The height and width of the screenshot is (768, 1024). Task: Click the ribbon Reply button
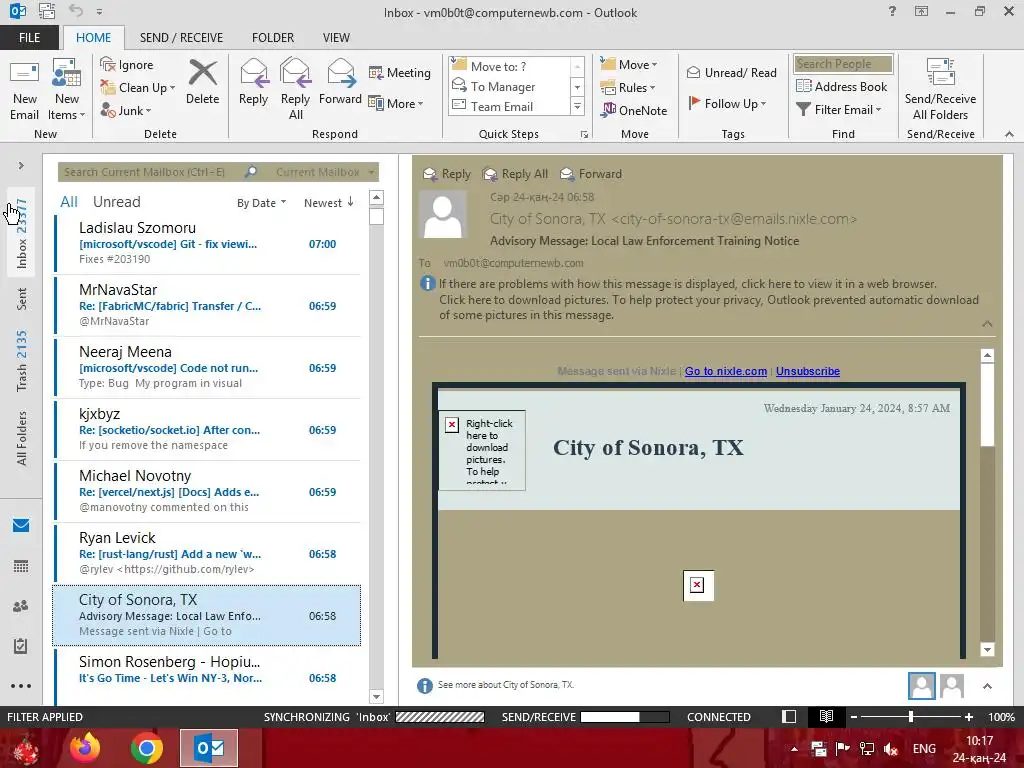253,82
